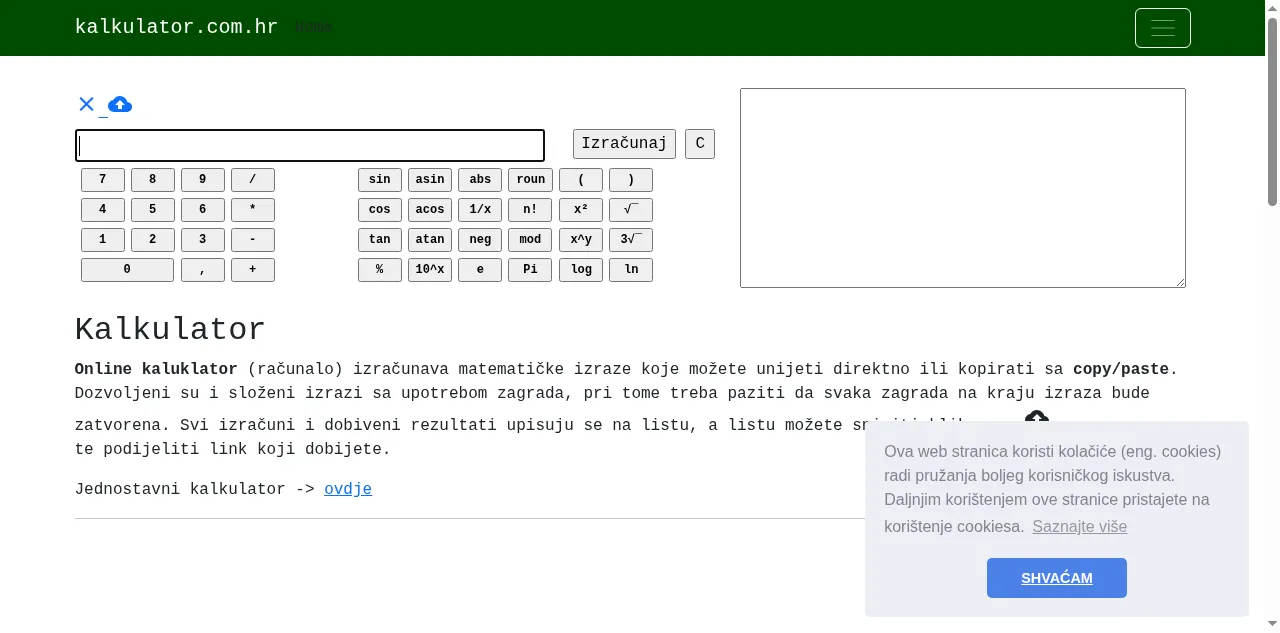This screenshot has width=1280, height=633.
Task: Click the blue X clear-list icon
Action: pyautogui.click(x=86, y=104)
